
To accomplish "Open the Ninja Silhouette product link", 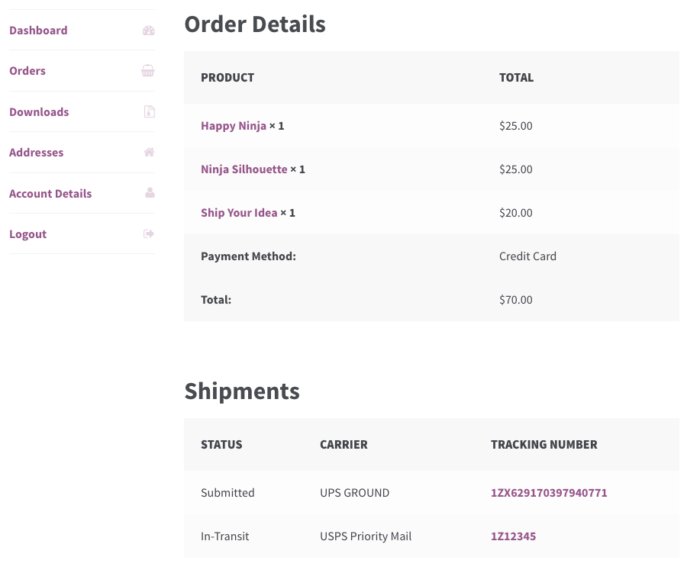I will point(244,170).
